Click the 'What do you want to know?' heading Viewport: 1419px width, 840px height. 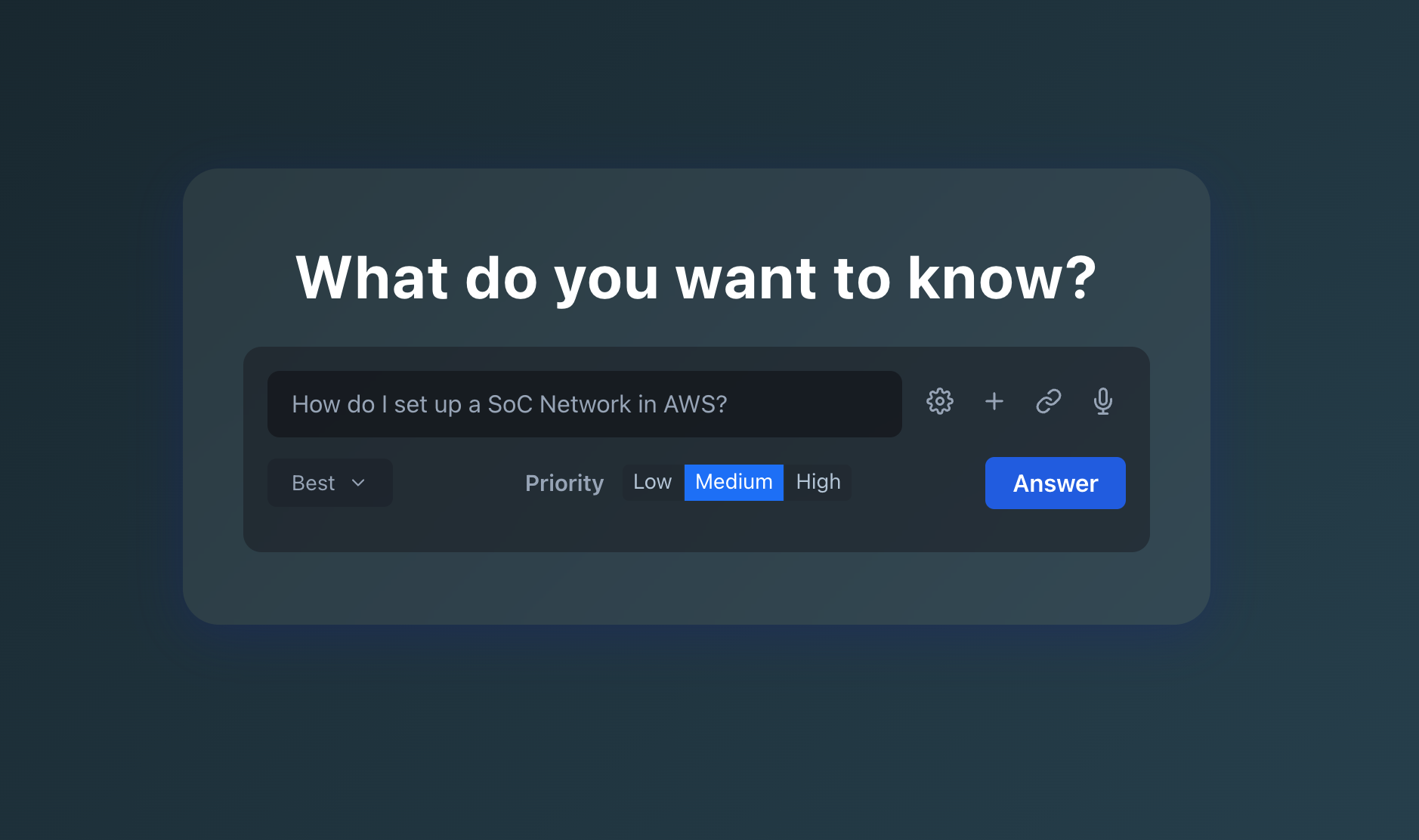tap(695, 277)
